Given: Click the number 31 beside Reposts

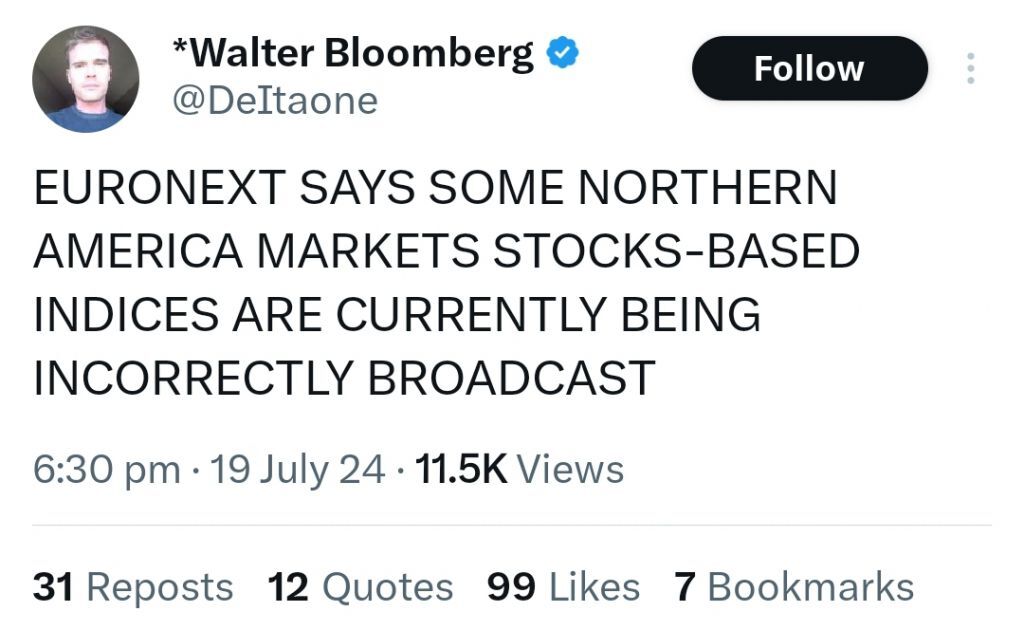Looking at the screenshot, I should (53, 587).
